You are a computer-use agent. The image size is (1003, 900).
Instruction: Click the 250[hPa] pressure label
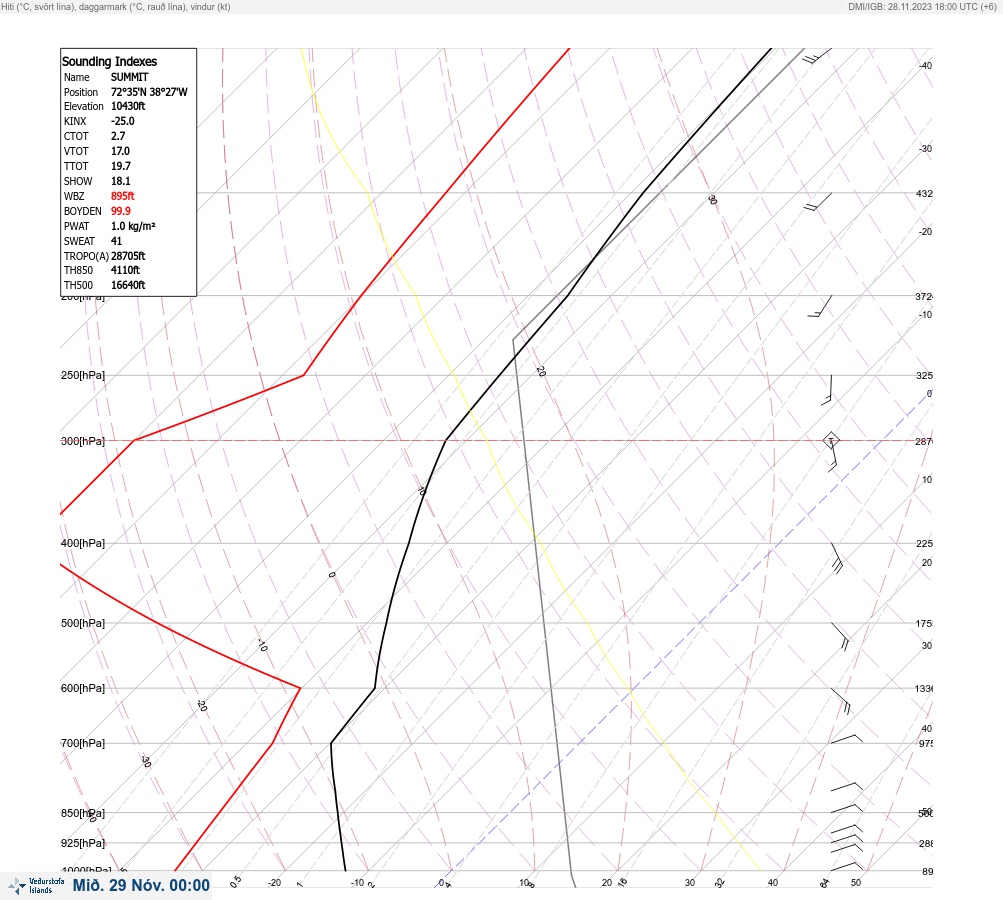[83, 375]
